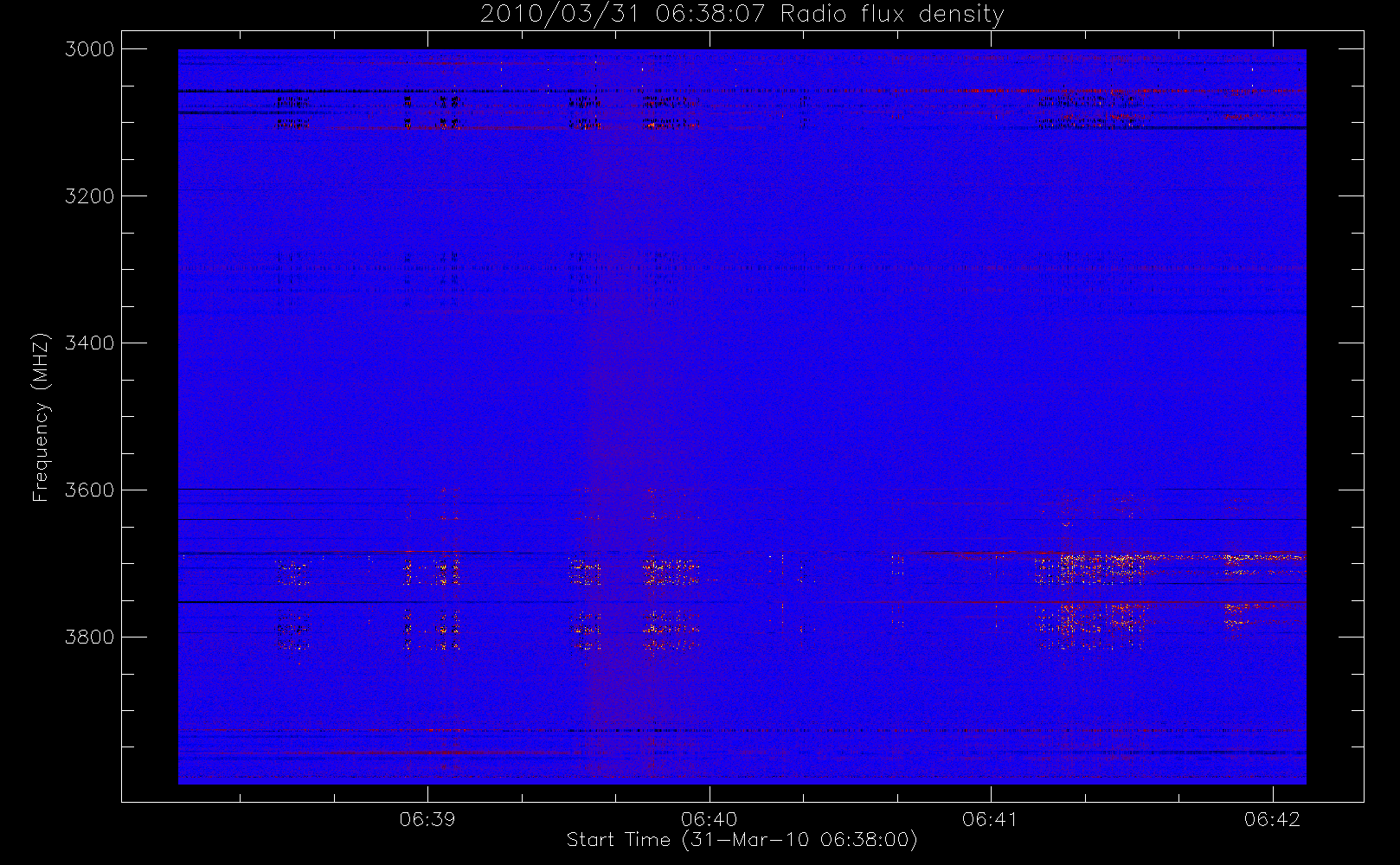Click the plot title "2010/03/31 06:38:07 Radio flux density"
The width and height of the screenshot is (1400, 865).
point(742,15)
